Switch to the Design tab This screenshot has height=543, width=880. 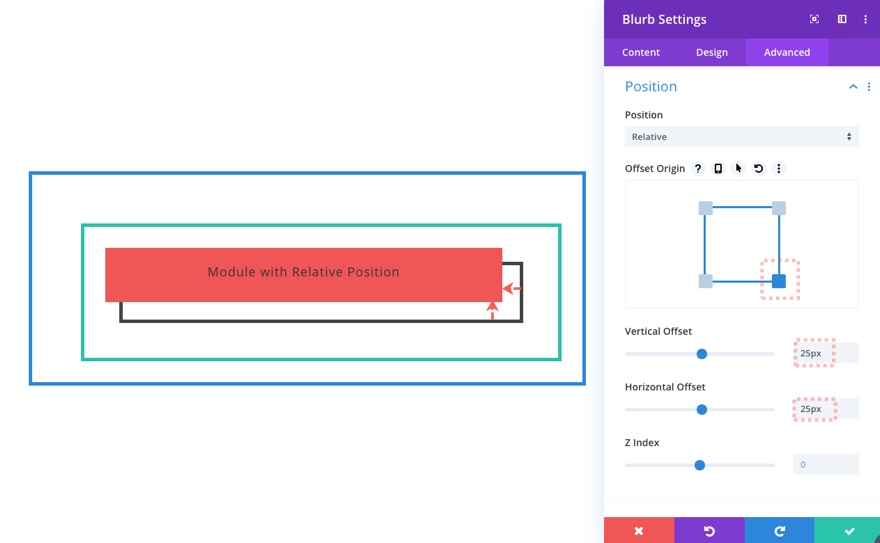712,52
